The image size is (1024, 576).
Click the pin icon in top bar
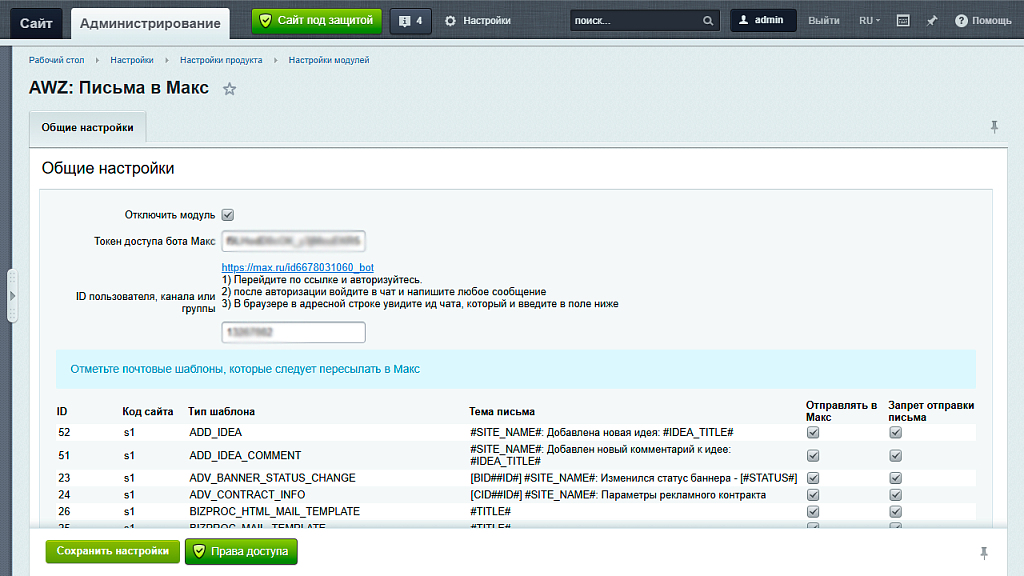(932, 21)
